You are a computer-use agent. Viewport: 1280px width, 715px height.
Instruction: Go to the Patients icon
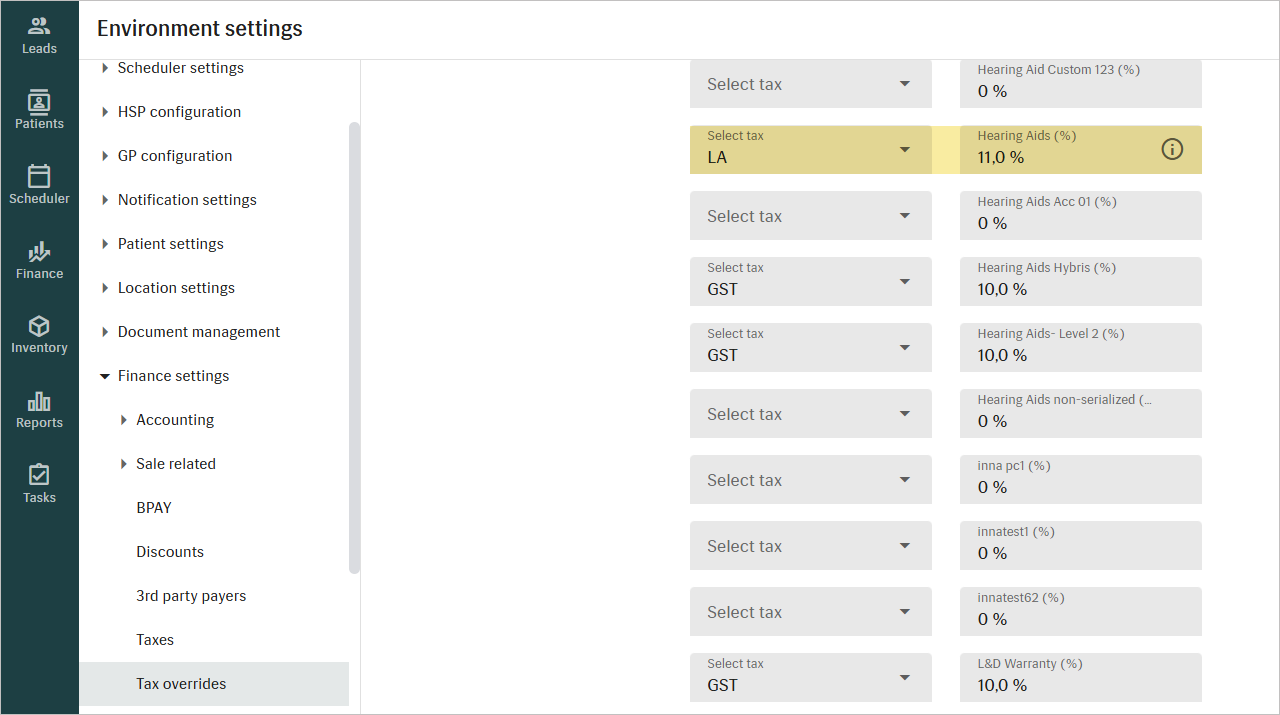pyautogui.click(x=39, y=102)
